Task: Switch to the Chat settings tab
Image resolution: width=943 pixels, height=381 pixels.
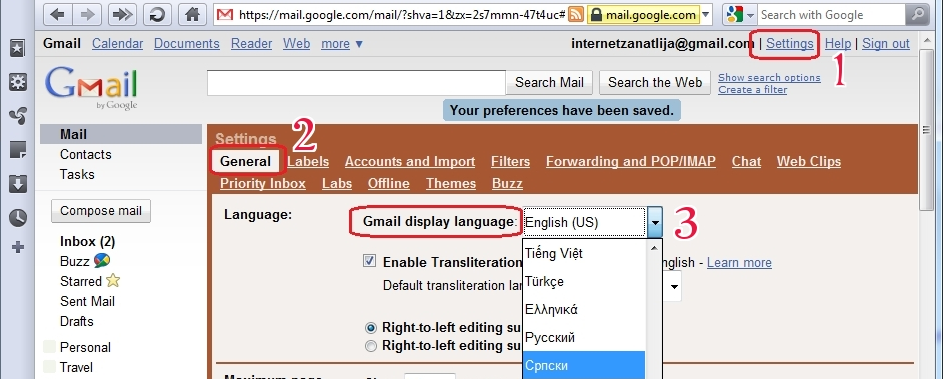Action: pyautogui.click(x=746, y=161)
